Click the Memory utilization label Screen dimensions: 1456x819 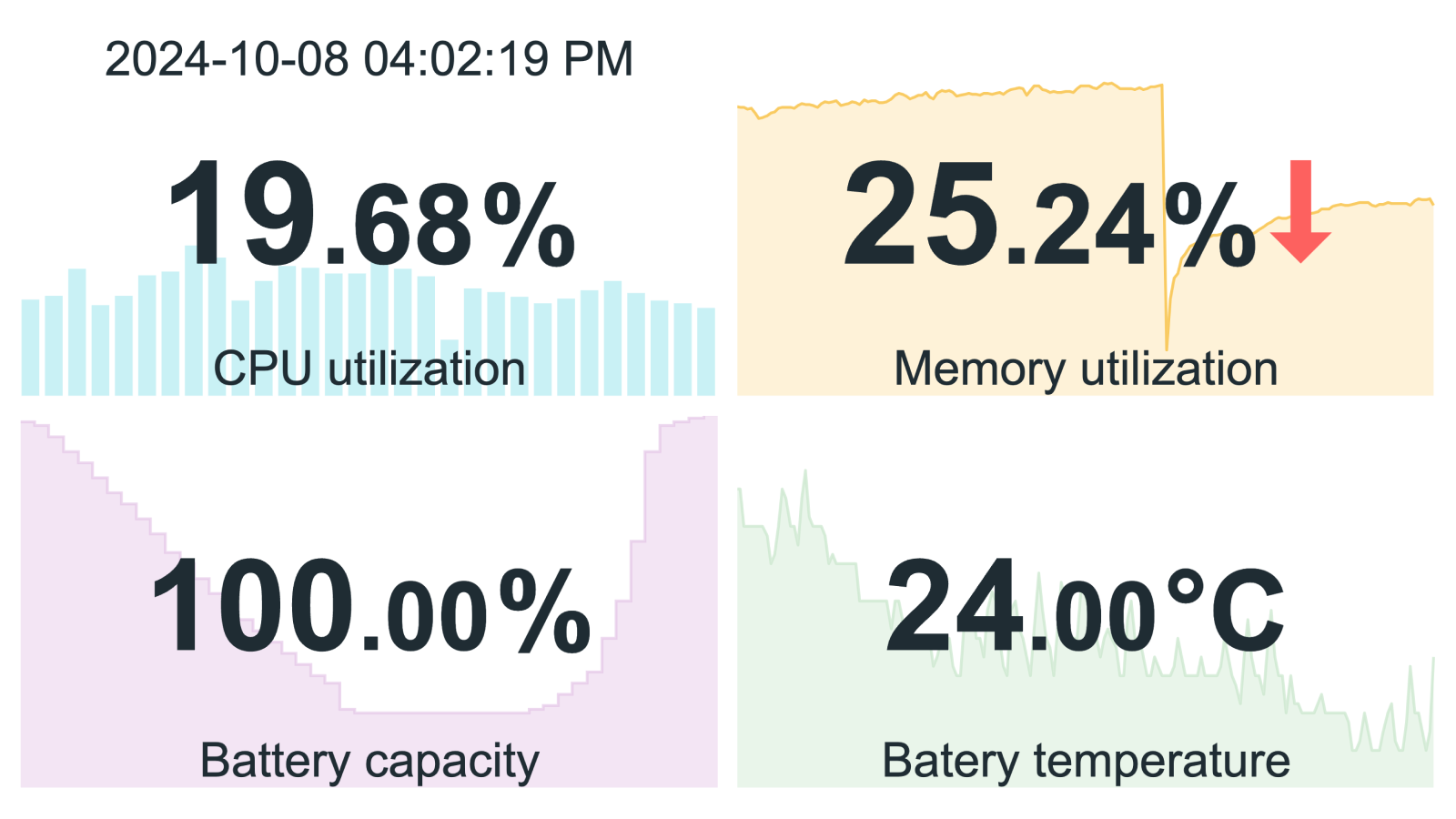pyautogui.click(x=1086, y=369)
